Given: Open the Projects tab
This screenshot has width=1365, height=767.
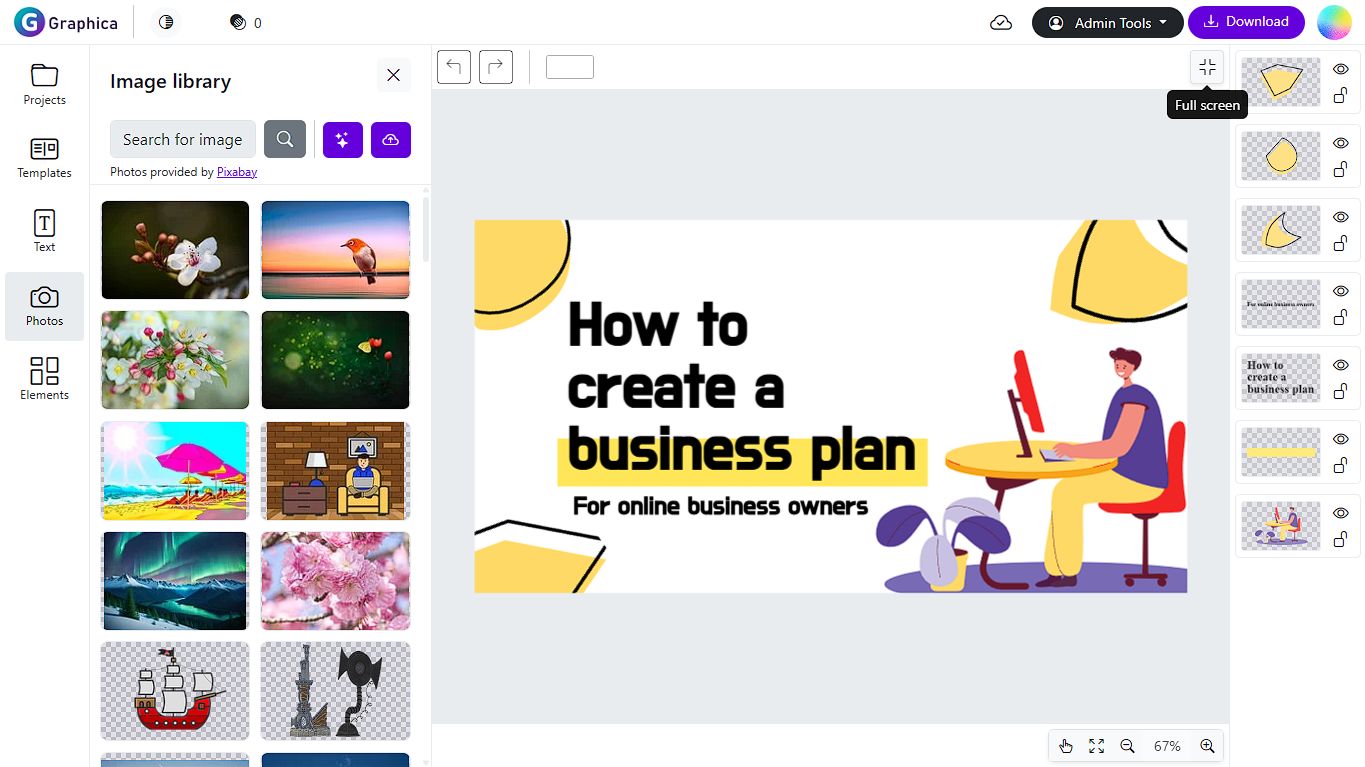Looking at the screenshot, I should pyautogui.click(x=44, y=84).
